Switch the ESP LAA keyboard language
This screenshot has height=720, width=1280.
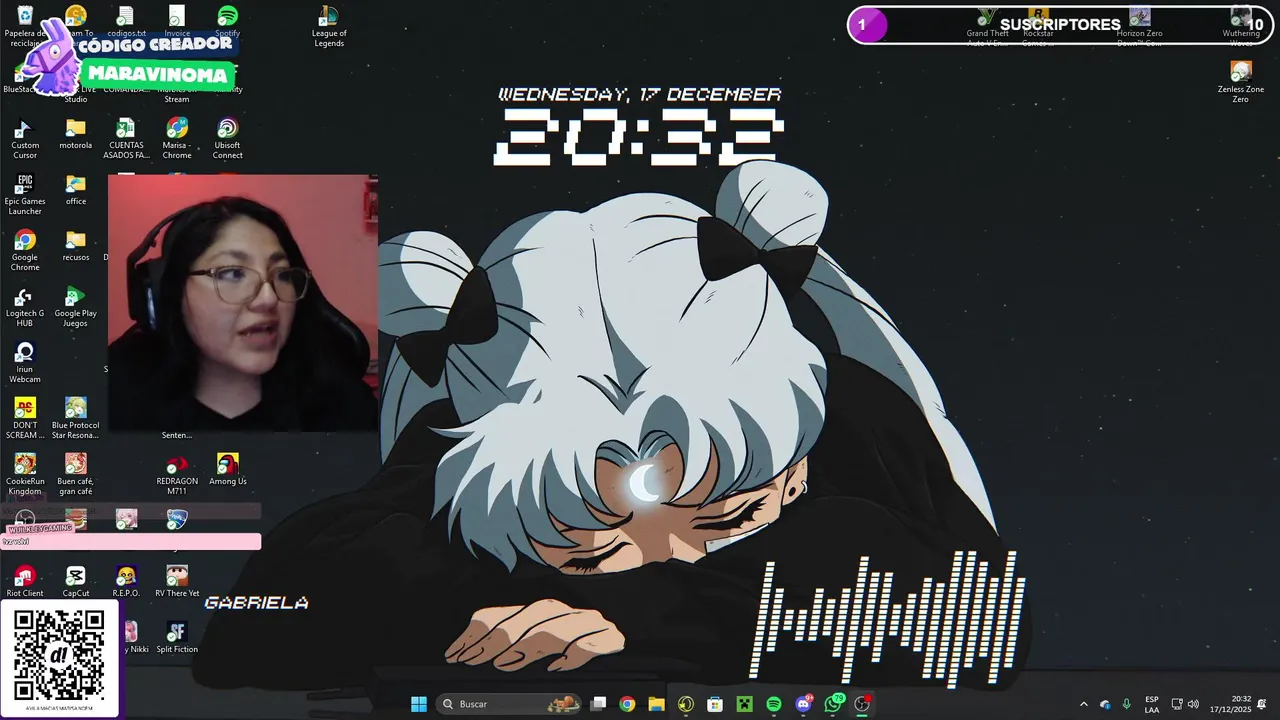(x=1152, y=704)
